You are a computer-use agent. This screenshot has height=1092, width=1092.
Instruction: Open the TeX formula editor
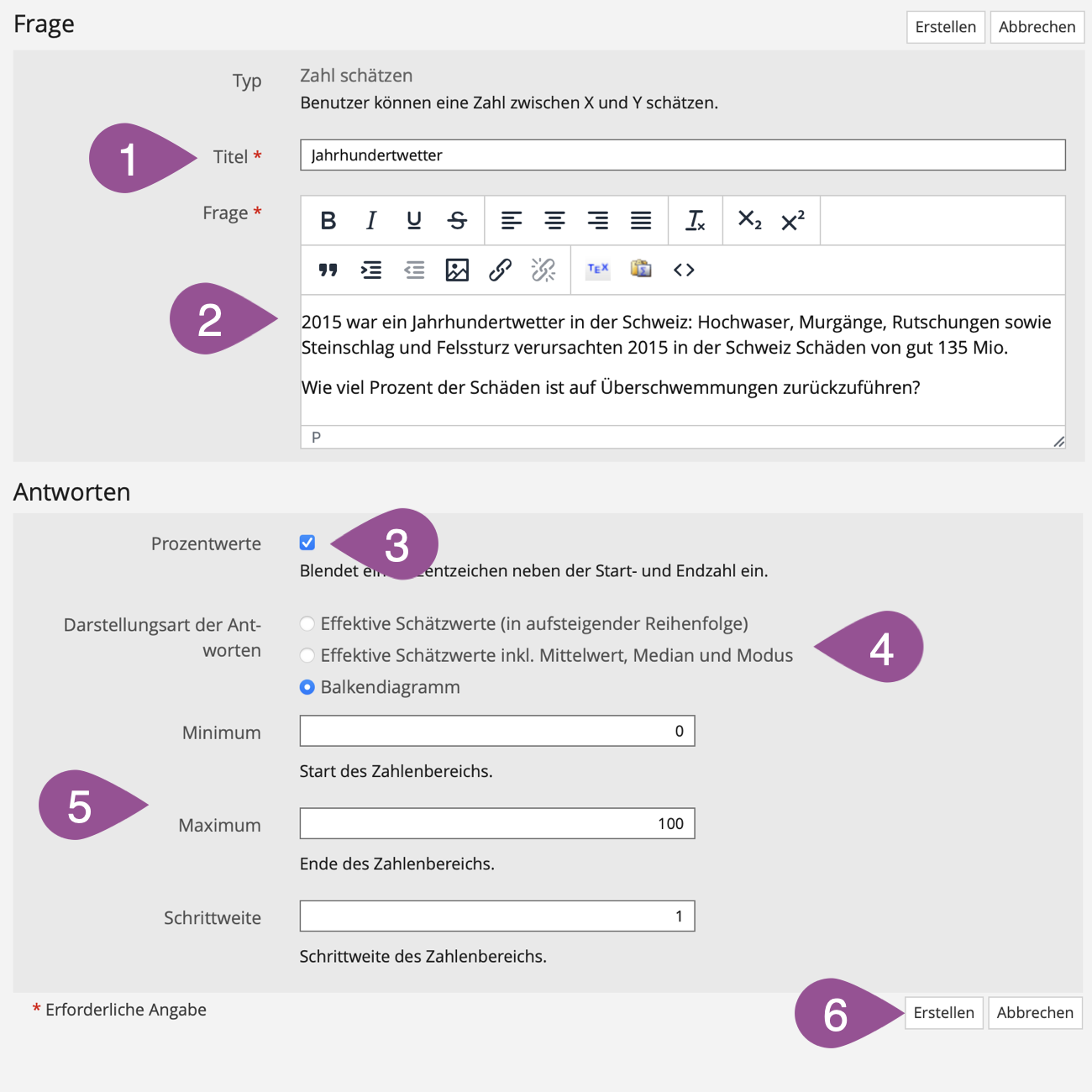pyautogui.click(x=598, y=270)
